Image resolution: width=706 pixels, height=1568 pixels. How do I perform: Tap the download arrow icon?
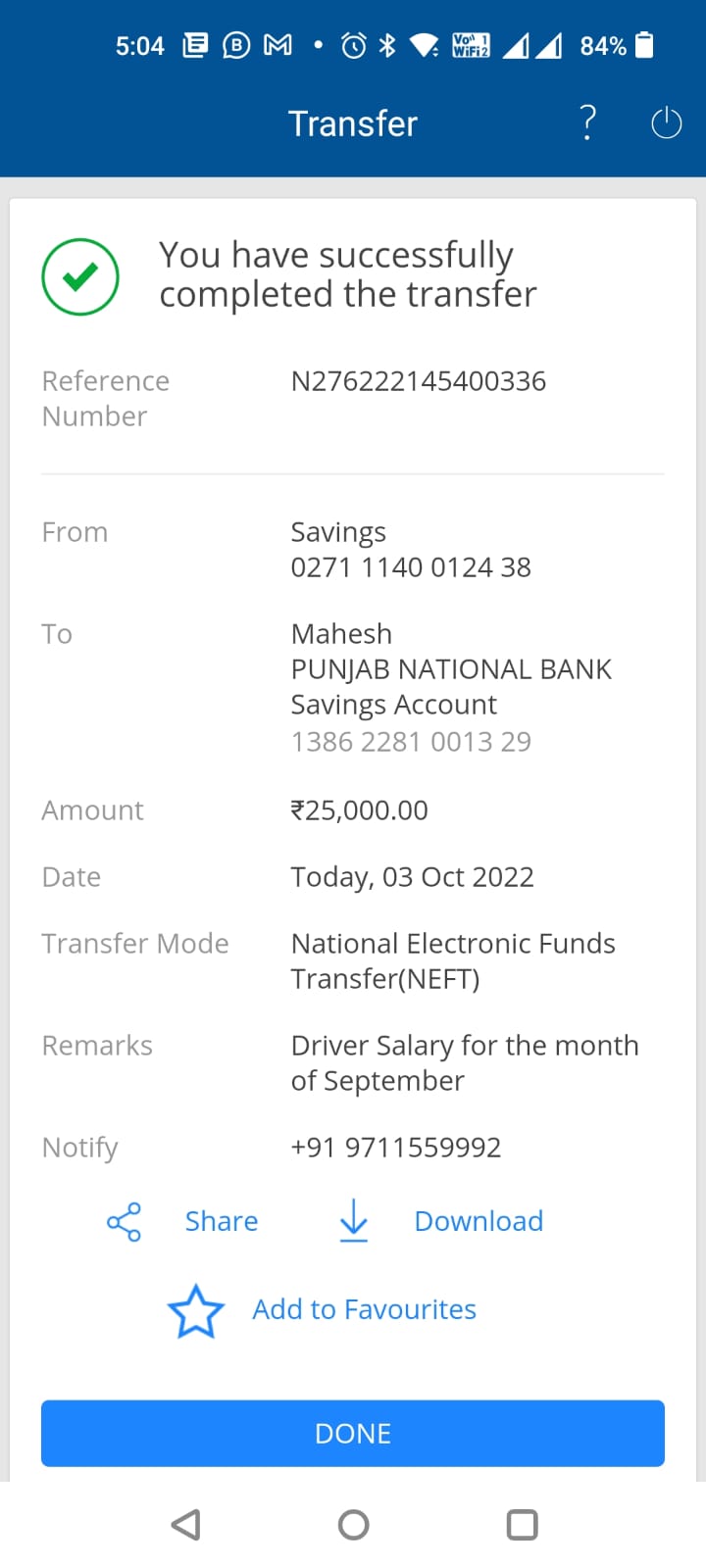click(353, 1221)
